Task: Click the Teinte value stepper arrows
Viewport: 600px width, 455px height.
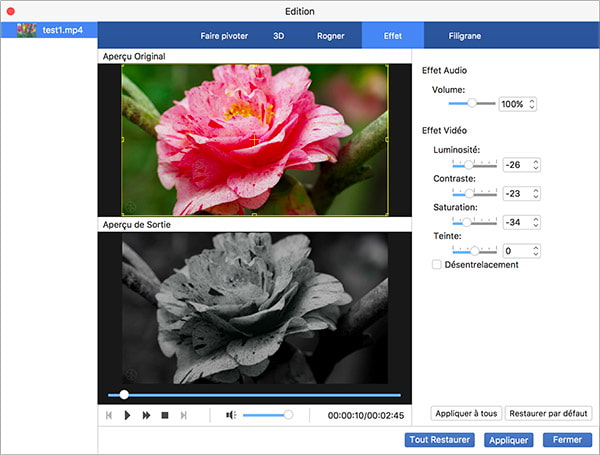Action: (x=536, y=251)
